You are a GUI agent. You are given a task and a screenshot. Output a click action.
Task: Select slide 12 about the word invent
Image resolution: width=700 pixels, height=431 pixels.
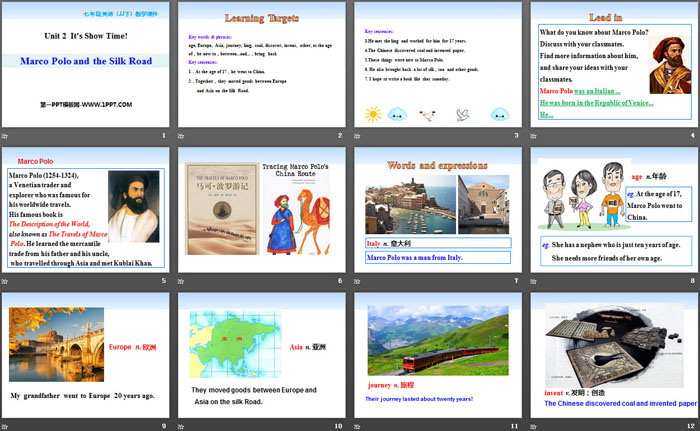614,355
